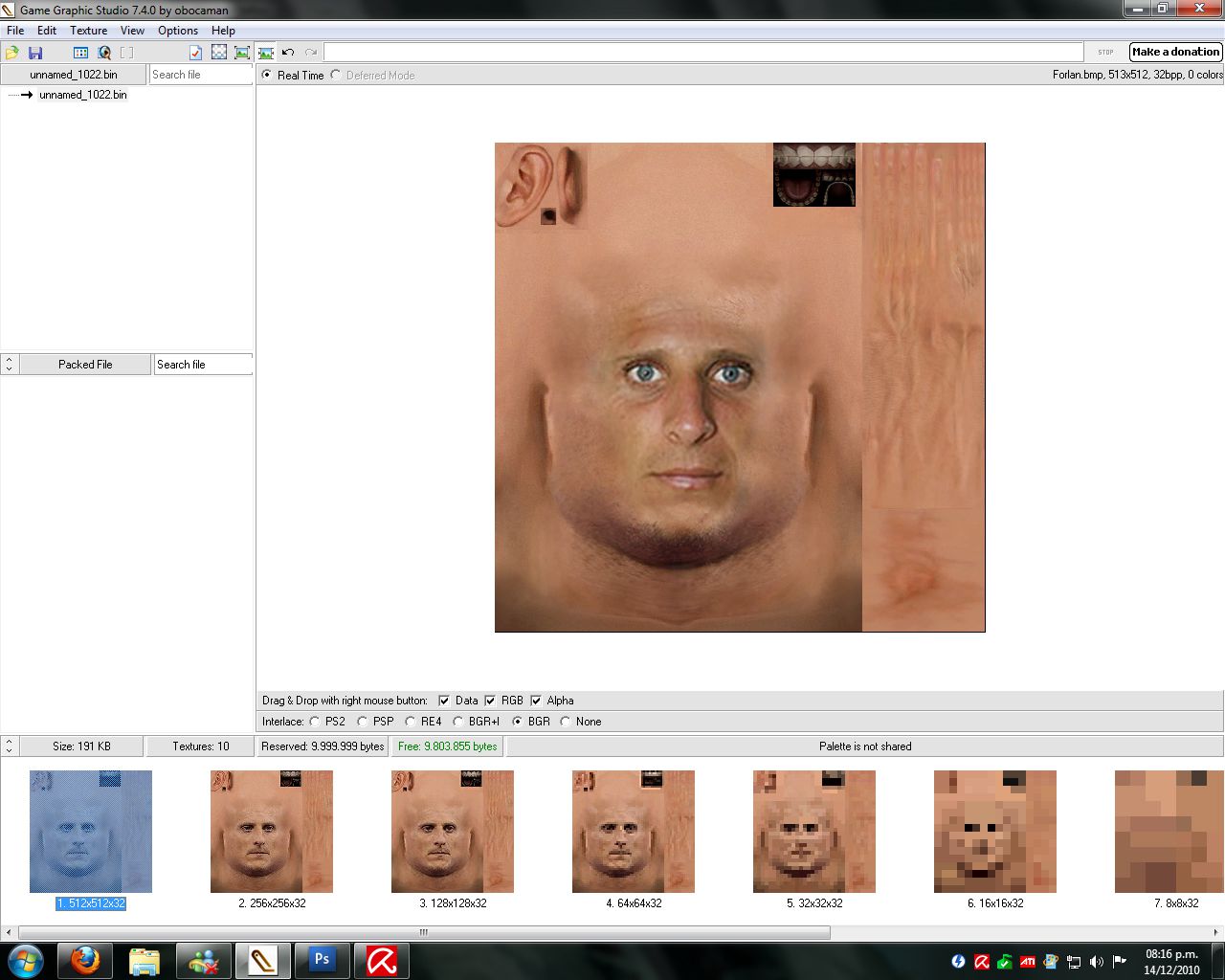Click the Textures: 10 status field

[201, 746]
